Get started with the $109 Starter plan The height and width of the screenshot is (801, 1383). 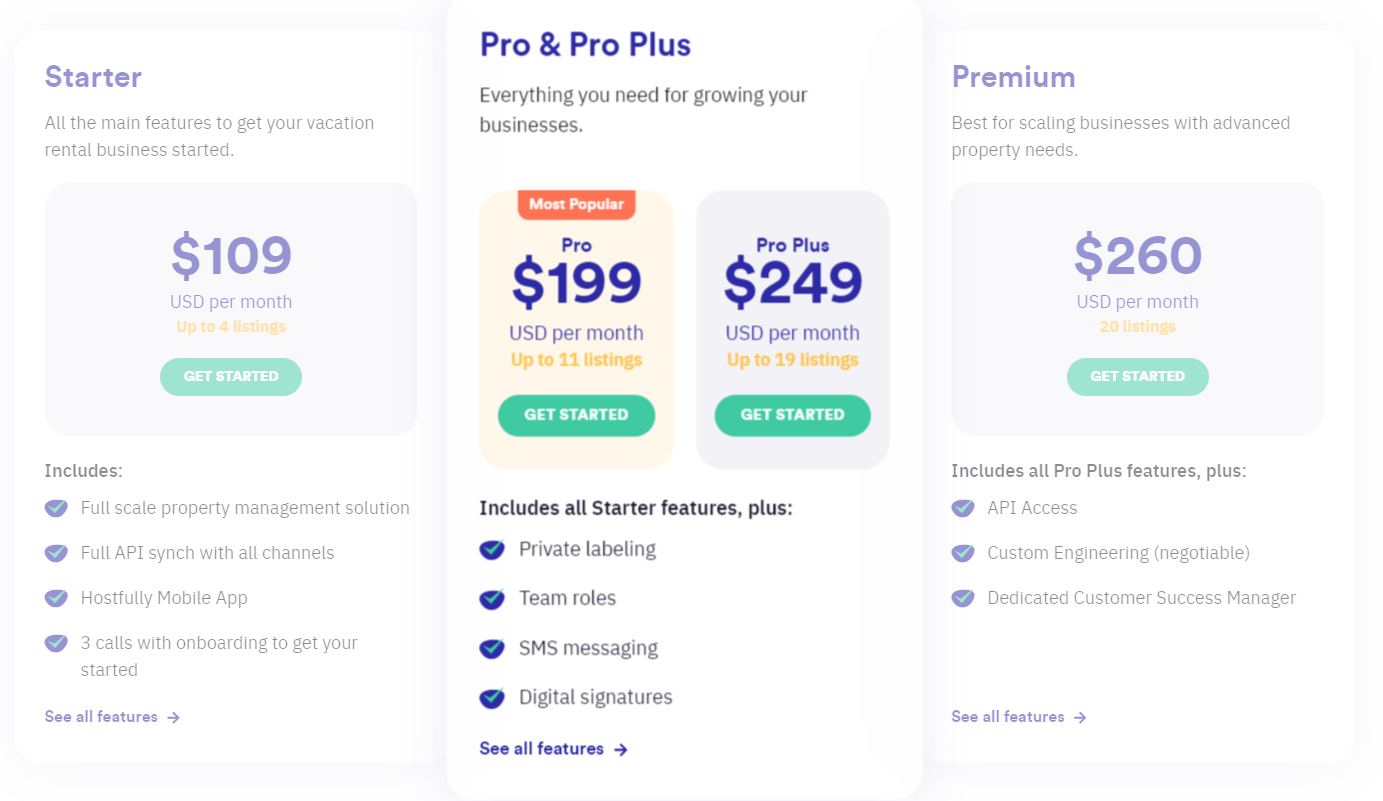(x=231, y=377)
